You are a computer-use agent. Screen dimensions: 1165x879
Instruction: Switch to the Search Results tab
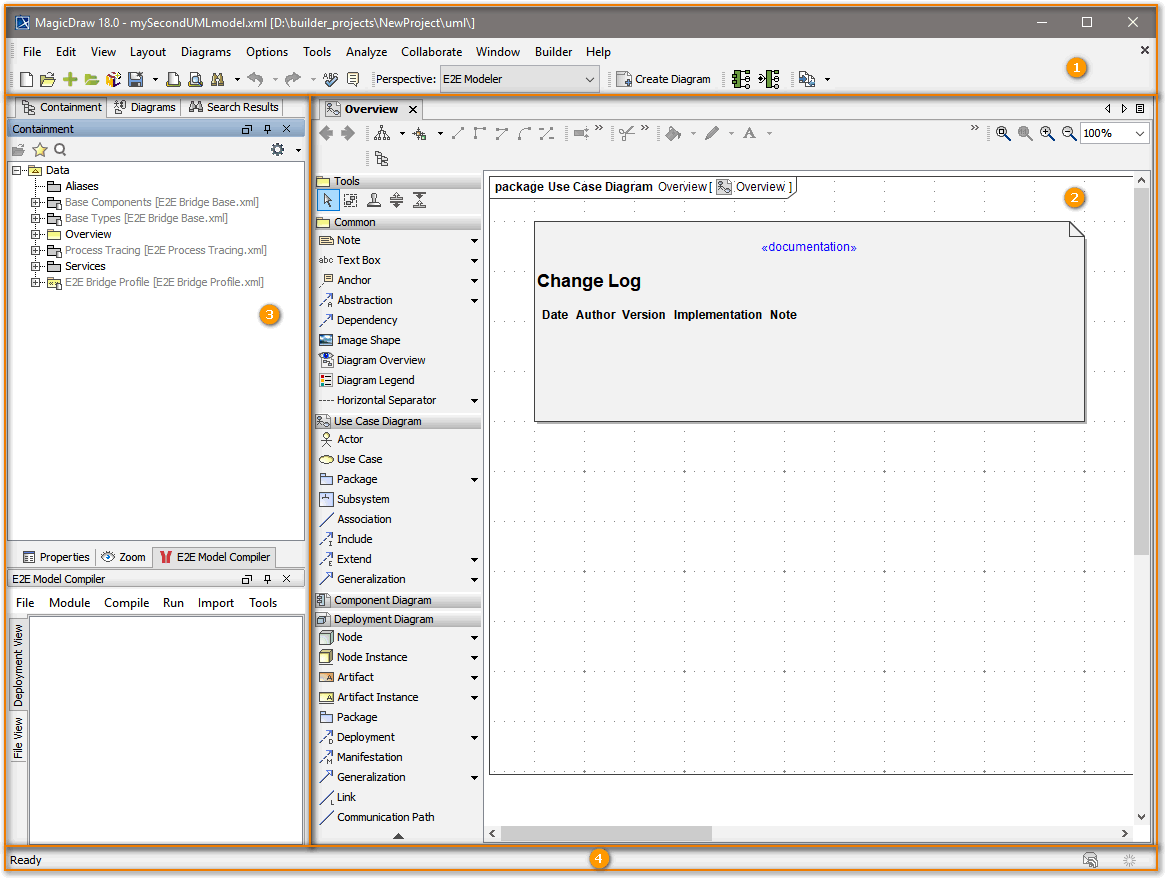coord(234,107)
